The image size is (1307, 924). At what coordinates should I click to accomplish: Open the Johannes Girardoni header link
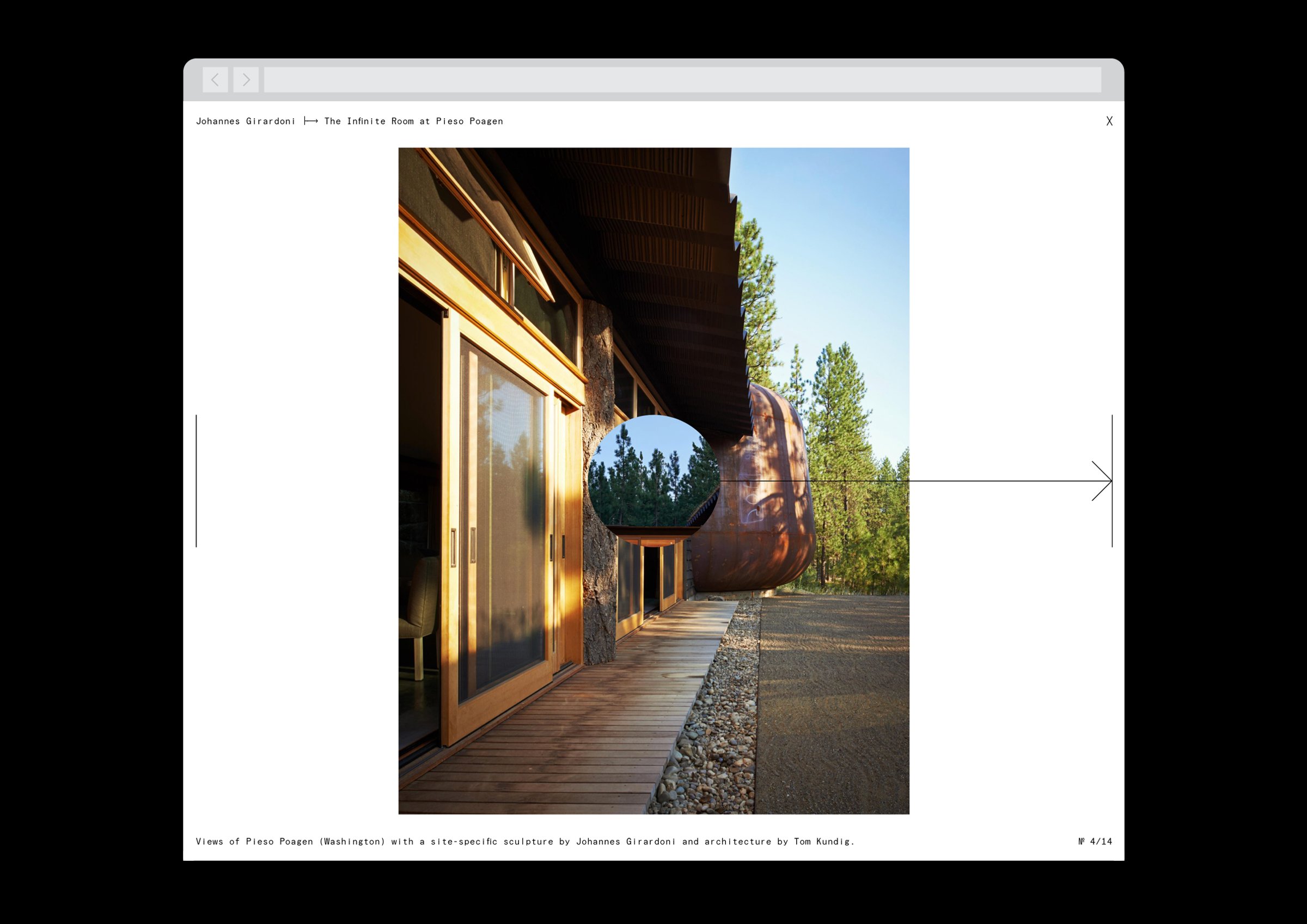coord(246,121)
